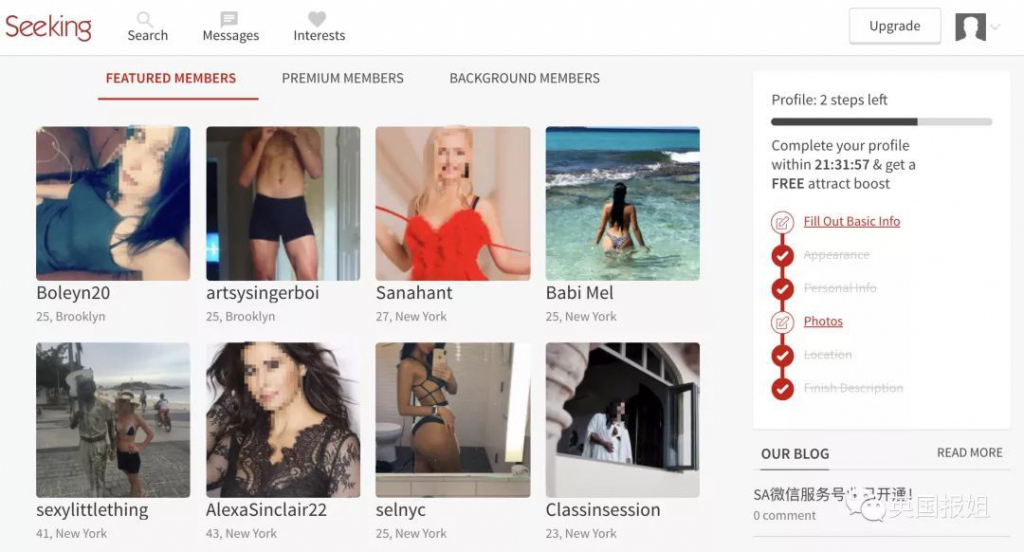Switch to Premium Members tab
The height and width of the screenshot is (552, 1024).
click(x=343, y=78)
